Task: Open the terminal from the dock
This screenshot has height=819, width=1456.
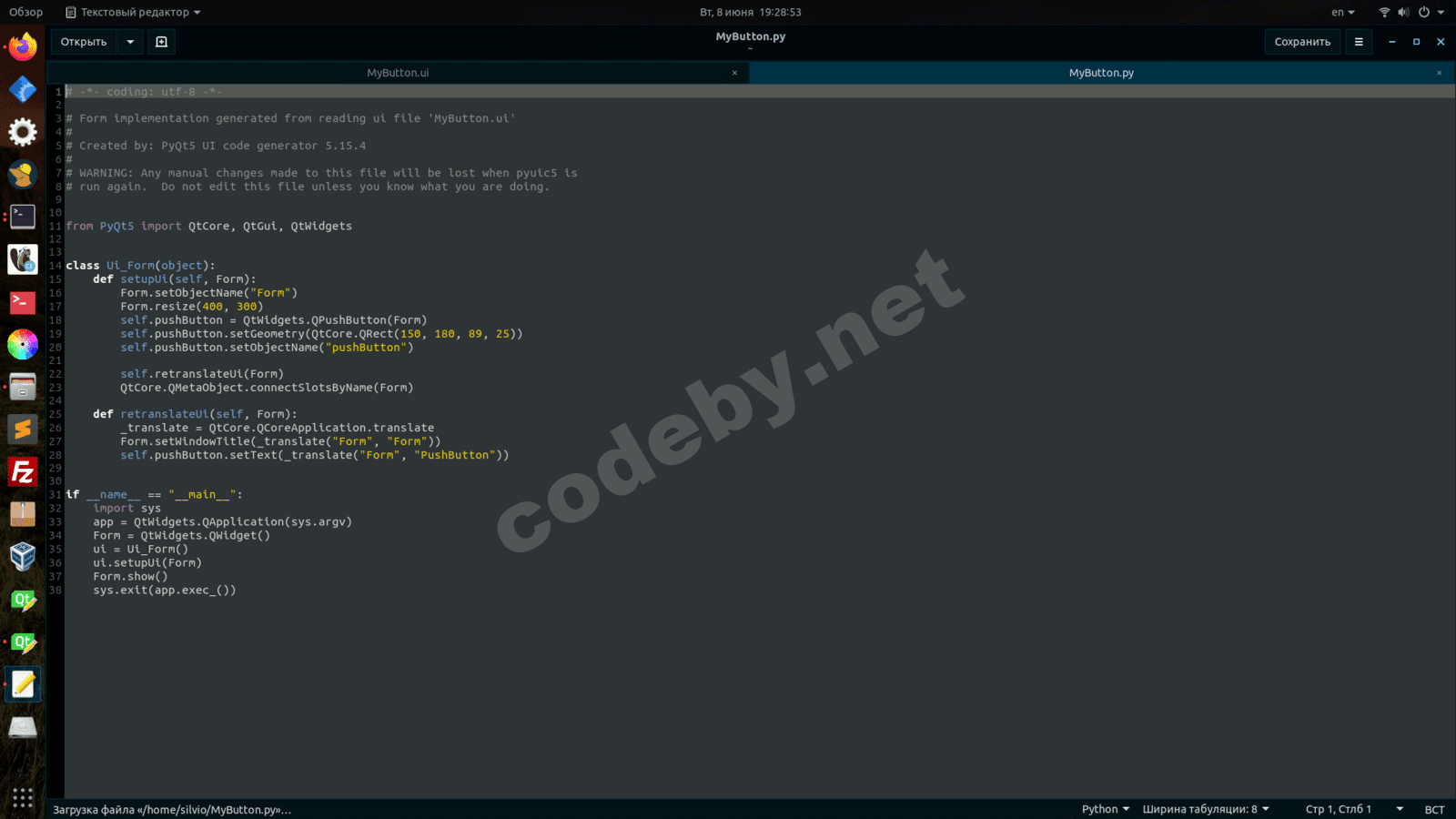Action: tap(23, 217)
